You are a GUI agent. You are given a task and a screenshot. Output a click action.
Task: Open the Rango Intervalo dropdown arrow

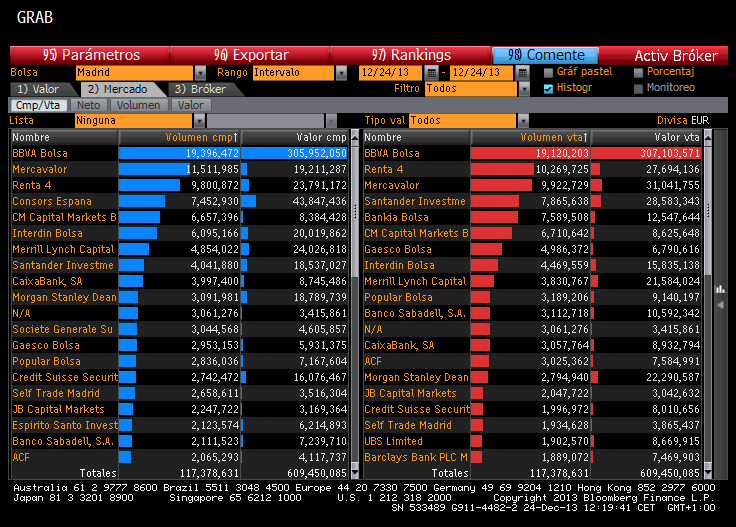(x=341, y=73)
